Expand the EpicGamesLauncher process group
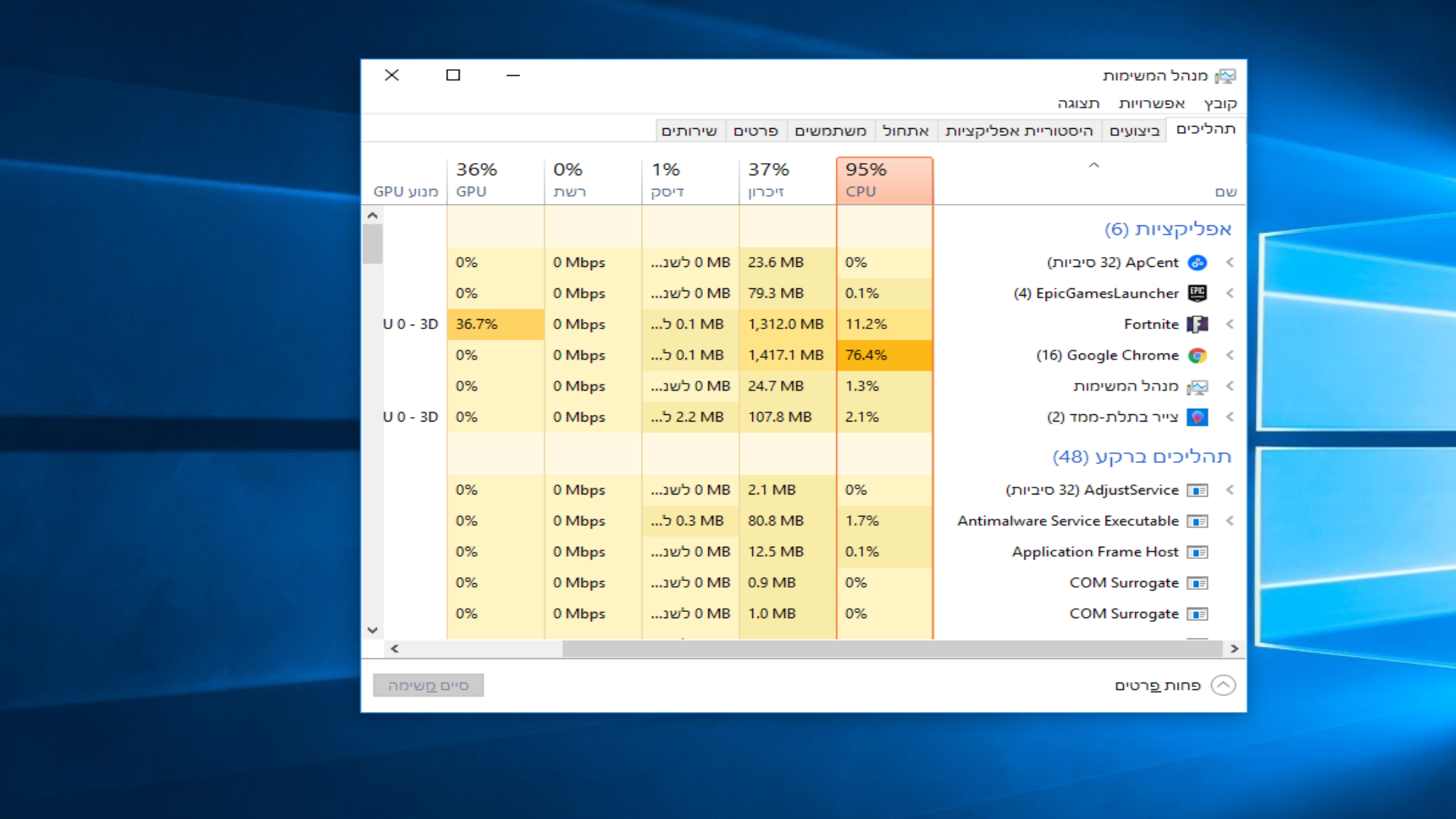This screenshot has height=819, width=1456. pyautogui.click(x=1230, y=293)
